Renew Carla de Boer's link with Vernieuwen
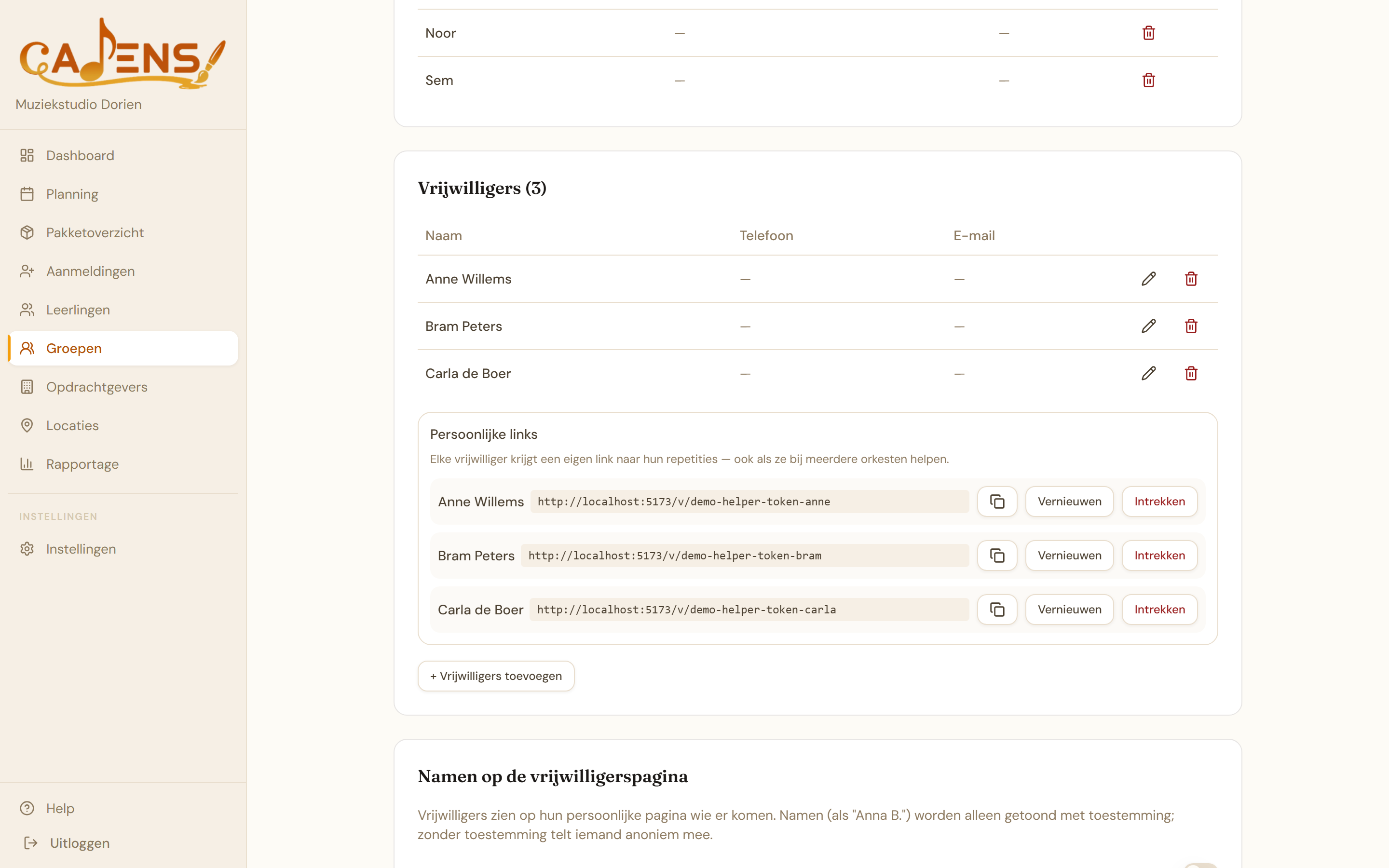 coord(1069,610)
